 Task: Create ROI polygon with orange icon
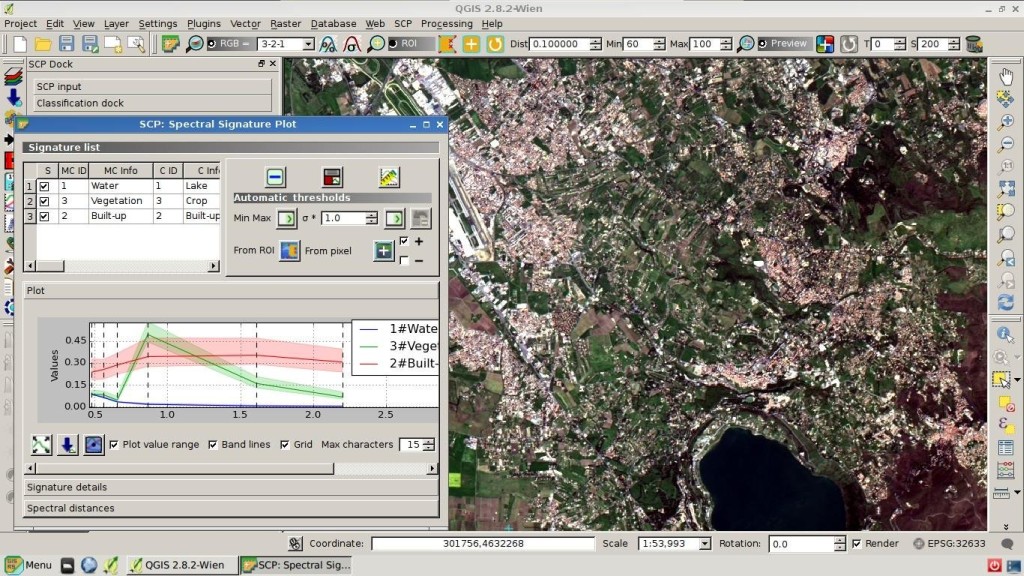447,44
